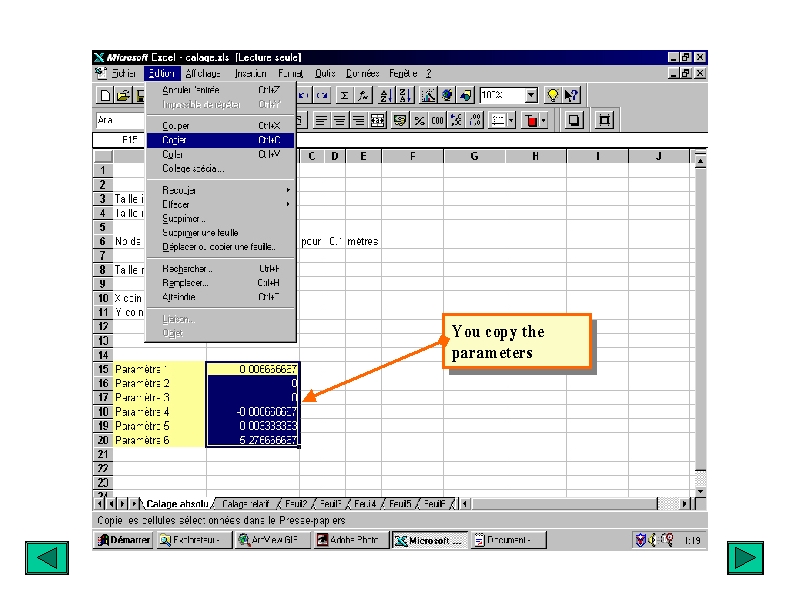800x600 pixels.
Task: Switch to Feuil4 sheet tab
Action: (x=365, y=504)
